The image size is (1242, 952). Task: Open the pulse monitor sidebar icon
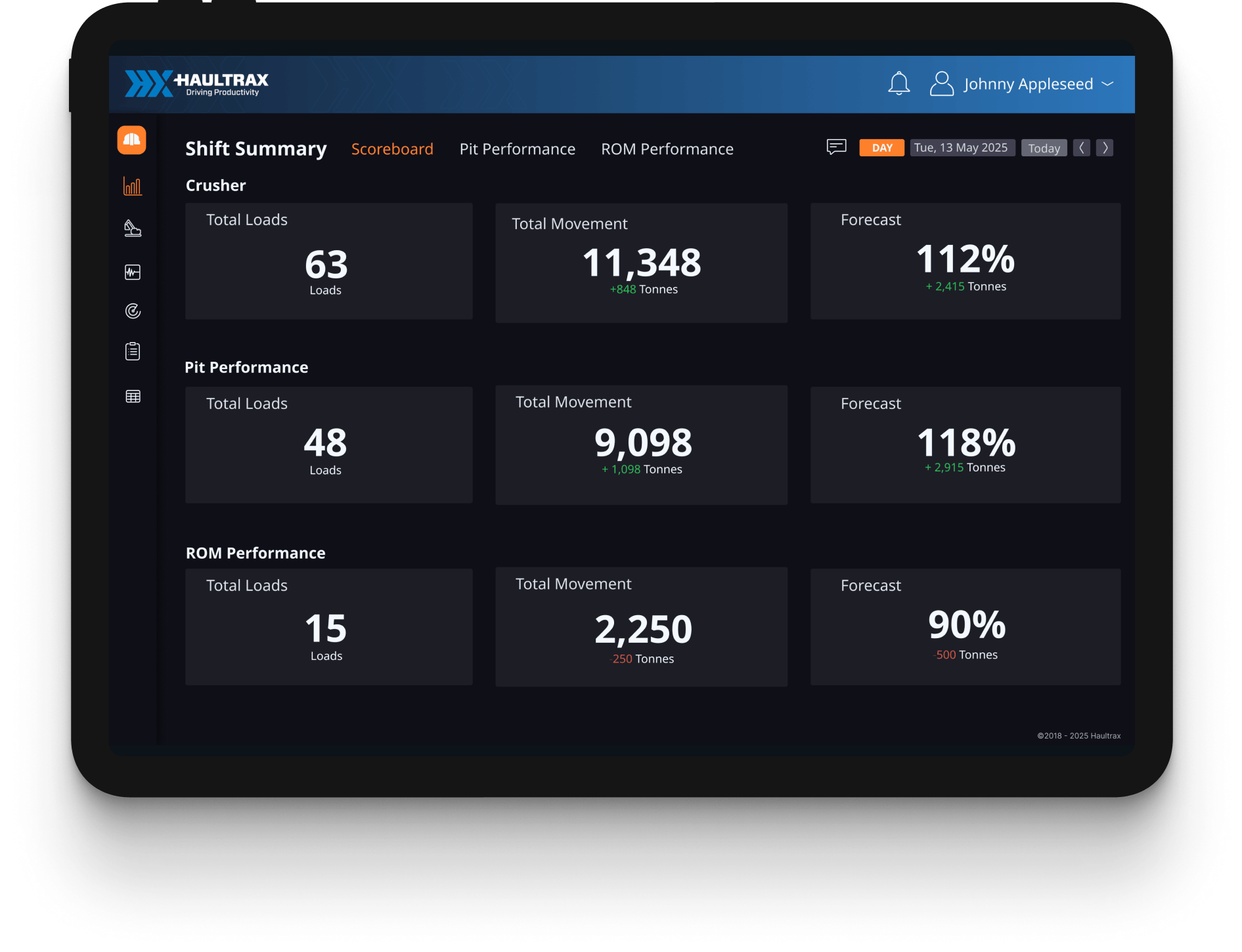pos(133,272)
